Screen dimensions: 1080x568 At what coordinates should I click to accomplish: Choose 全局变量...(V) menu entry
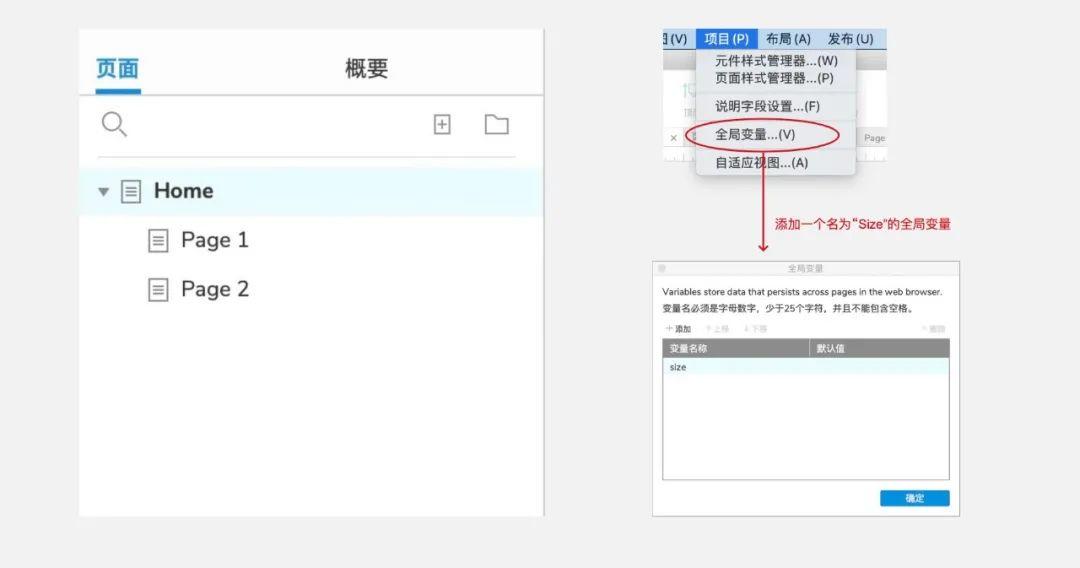pyautogui.click(x=755, y=135)
